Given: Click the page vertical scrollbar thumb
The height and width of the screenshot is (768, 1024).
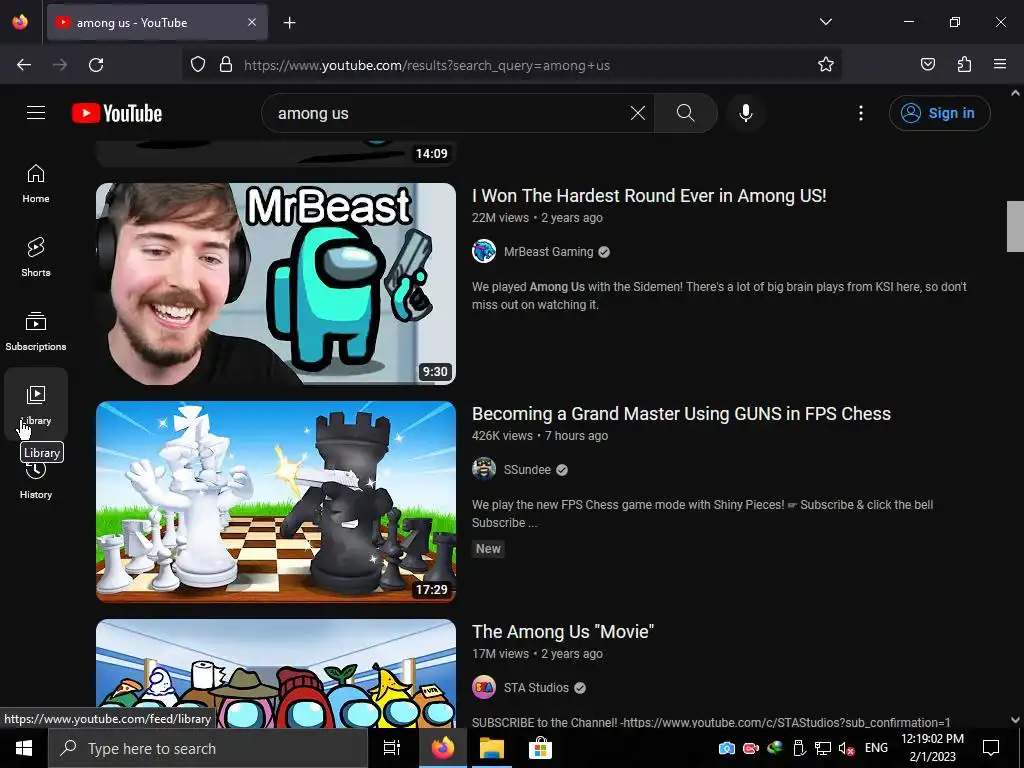Looking at the screenshot, I should 1015,226.
